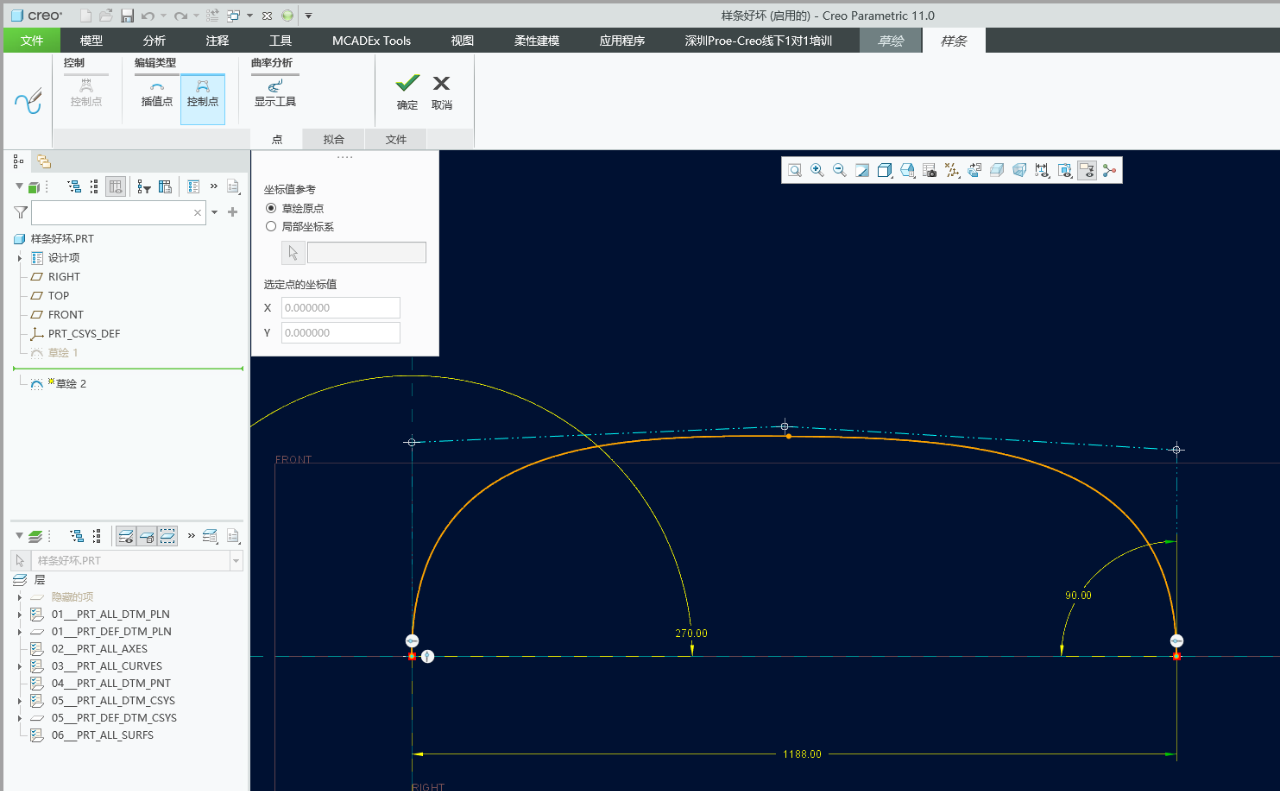Click the 文件 menu button
Viewport: 1280px width, 791px height.
pos(32,41)
